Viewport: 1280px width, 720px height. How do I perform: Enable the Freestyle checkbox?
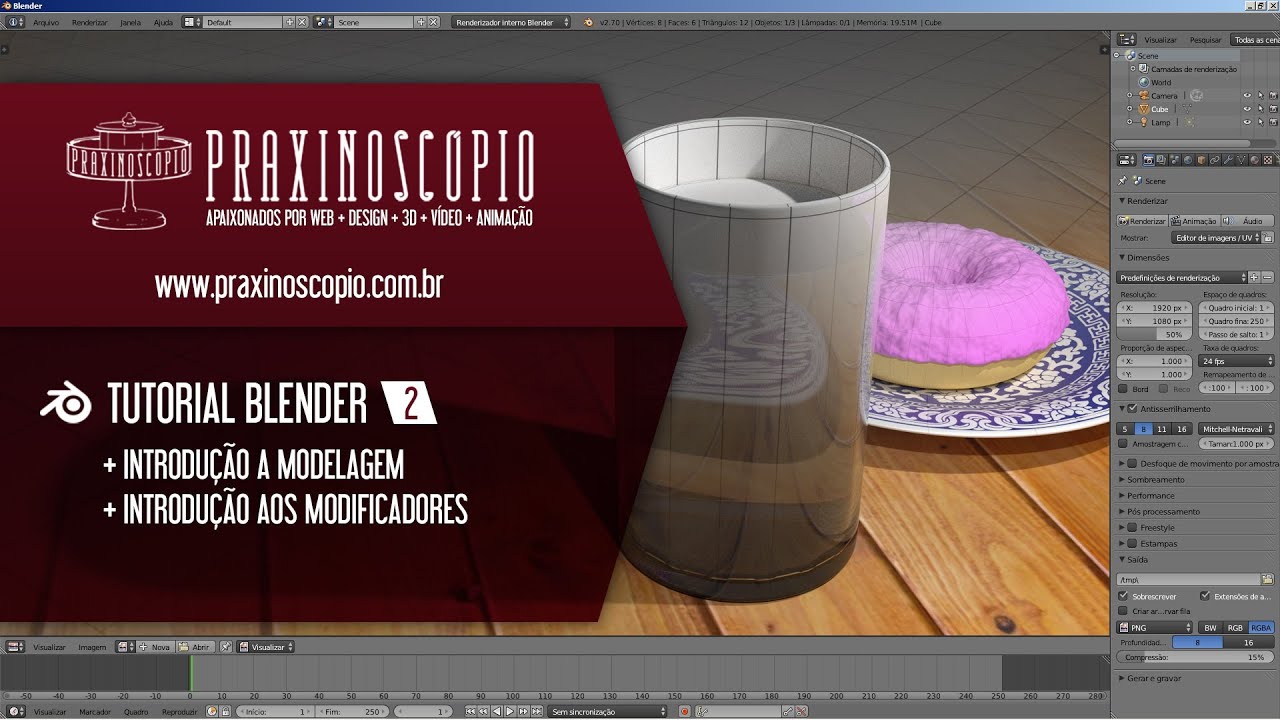coord(1132,528)
